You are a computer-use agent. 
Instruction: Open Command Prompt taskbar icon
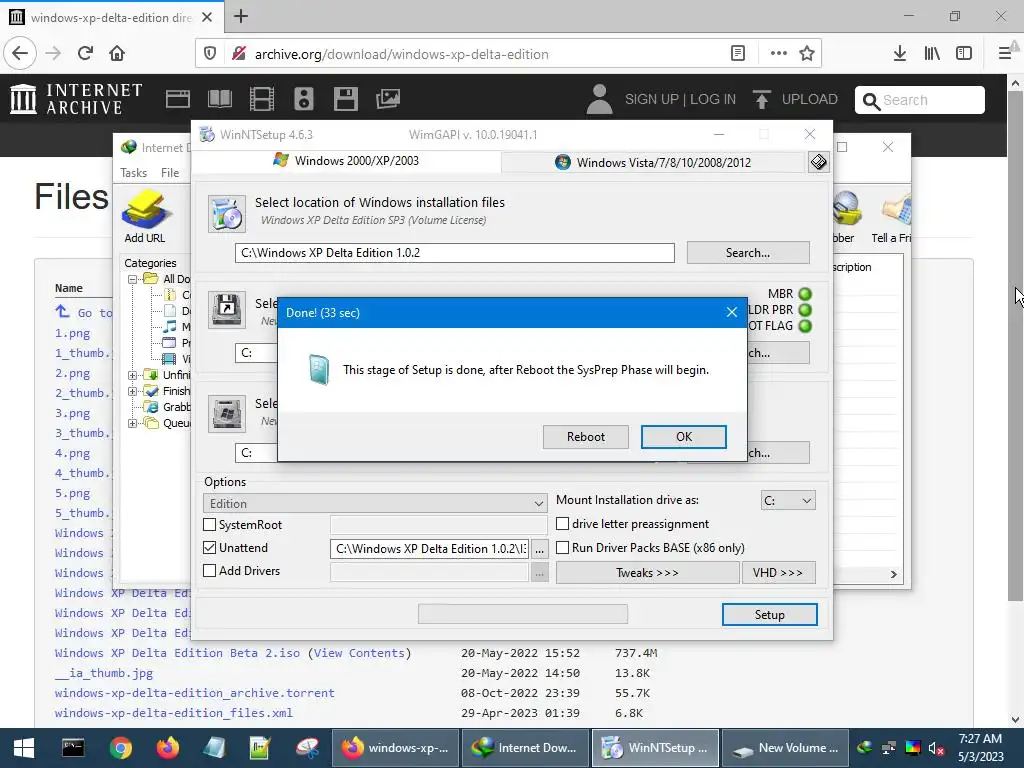(72, 748)
